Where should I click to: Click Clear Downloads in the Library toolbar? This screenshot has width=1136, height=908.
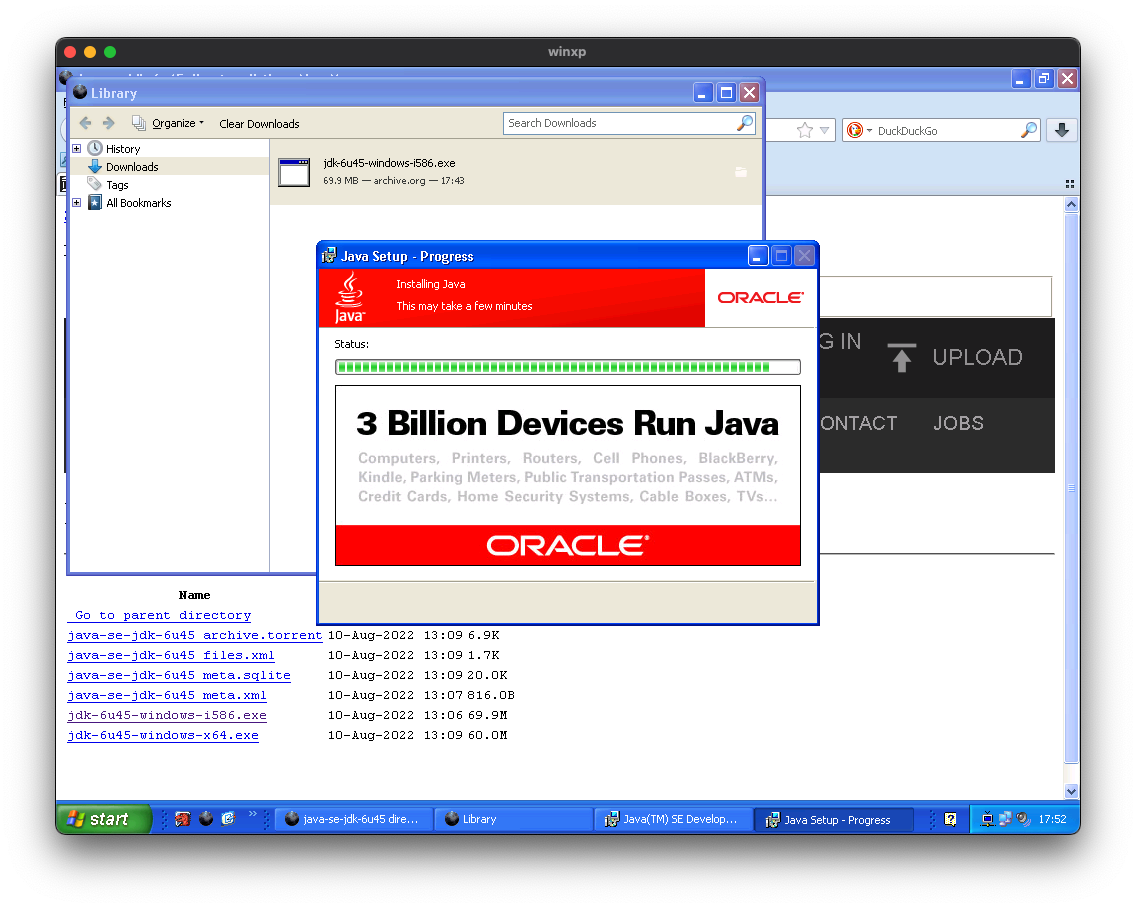click(x=259, y=124)
